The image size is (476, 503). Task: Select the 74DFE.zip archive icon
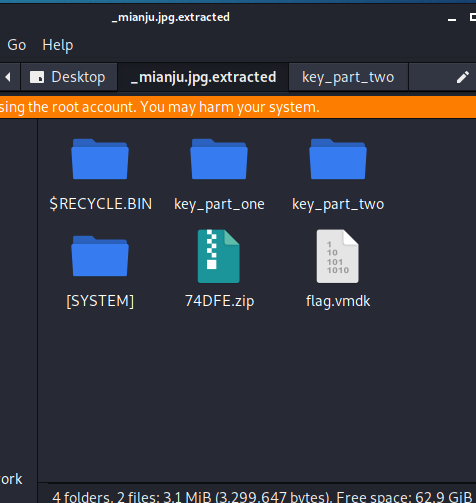[x=219, y=256]
